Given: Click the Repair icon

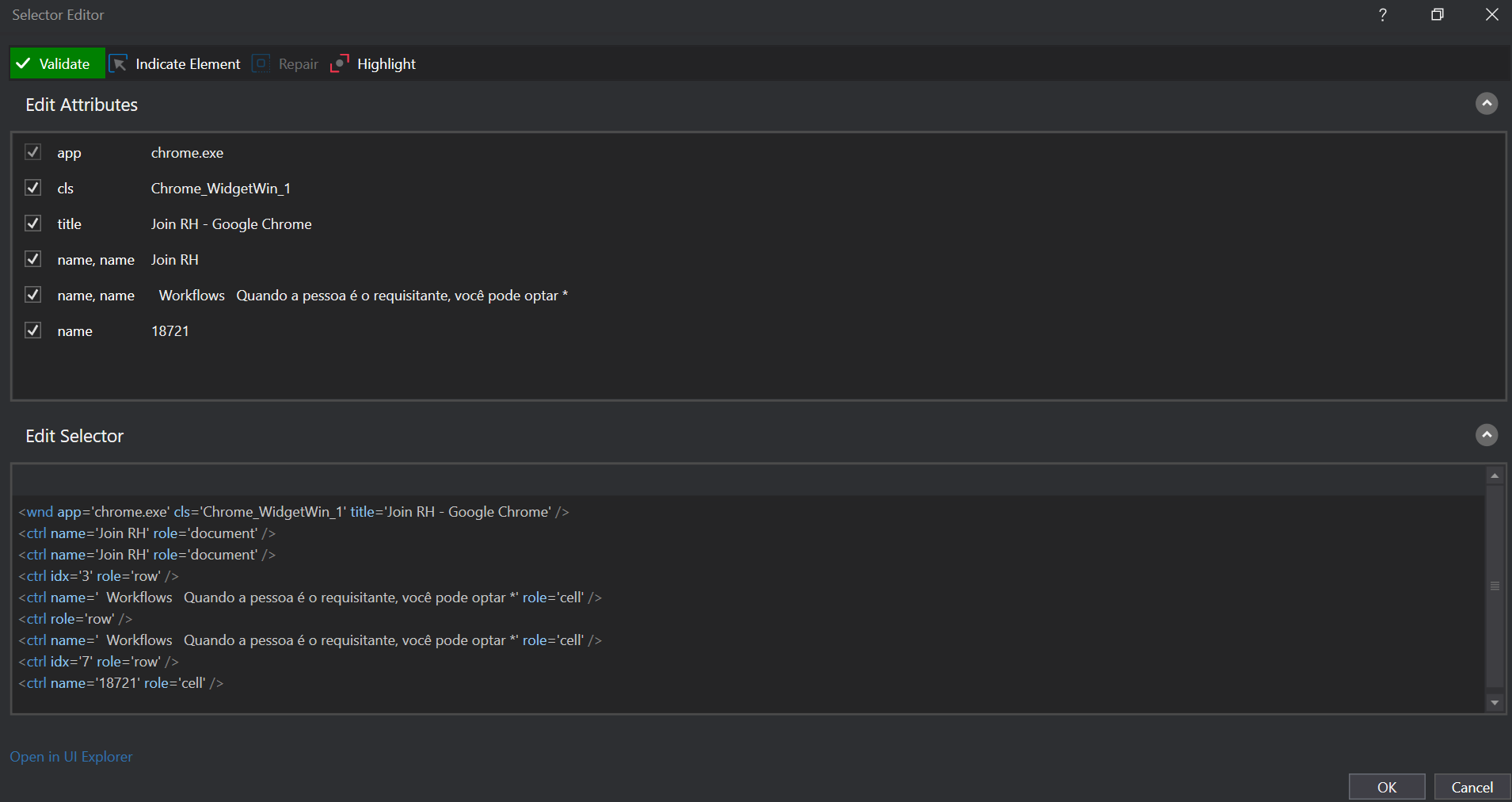Looking at the screenshot, I should click(261, 64).
